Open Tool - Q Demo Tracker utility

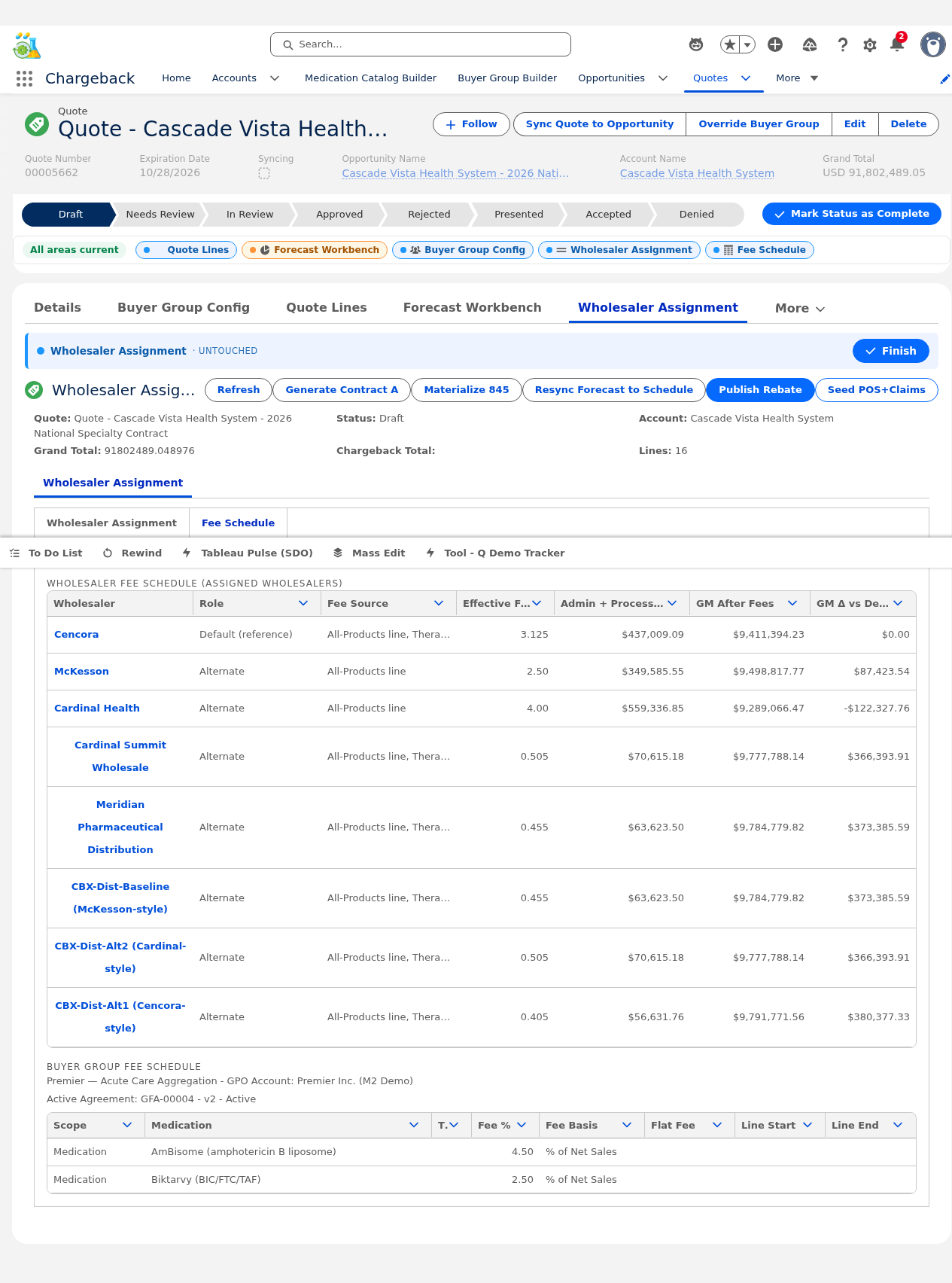[x=495, y=553]
